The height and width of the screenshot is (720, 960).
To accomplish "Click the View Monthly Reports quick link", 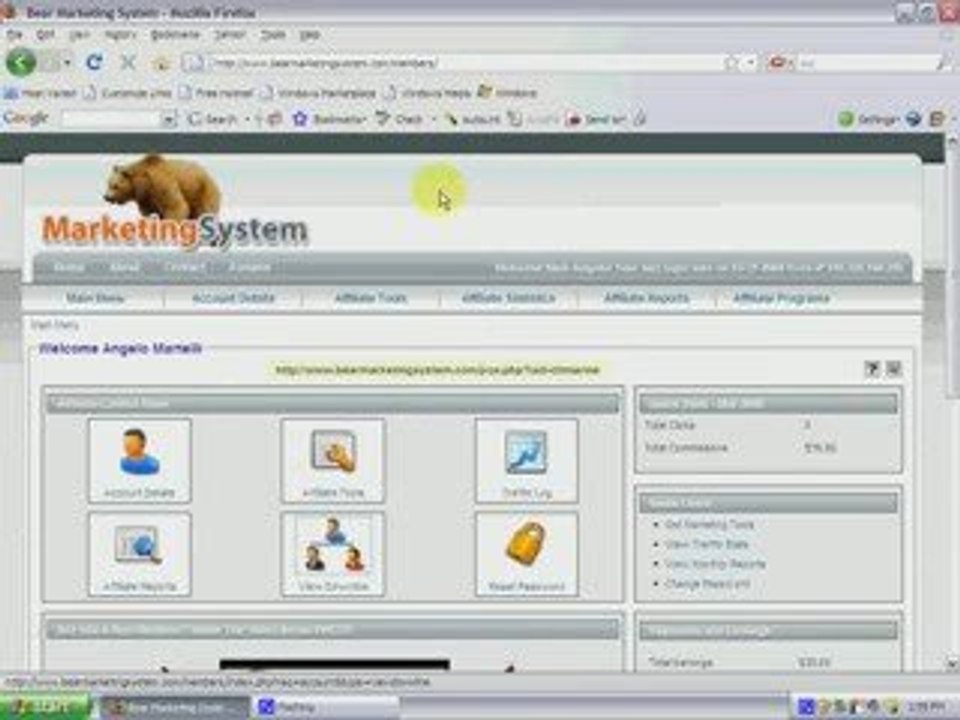I will (x=715, y=564).
